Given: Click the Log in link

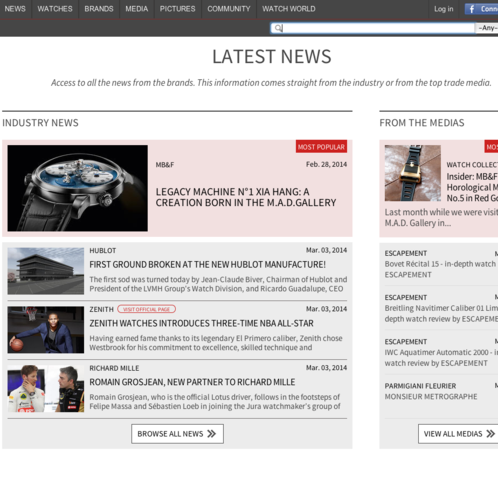Looking at the screenshot, I should click(443, 9).
